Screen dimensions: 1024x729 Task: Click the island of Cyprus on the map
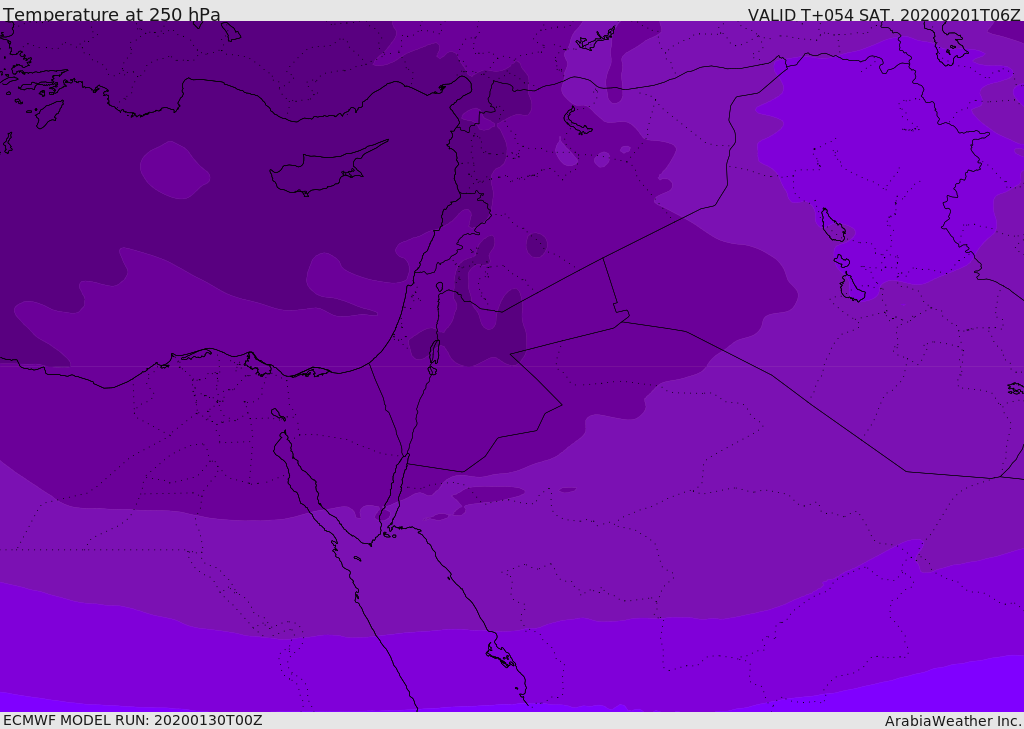[327, 170]
